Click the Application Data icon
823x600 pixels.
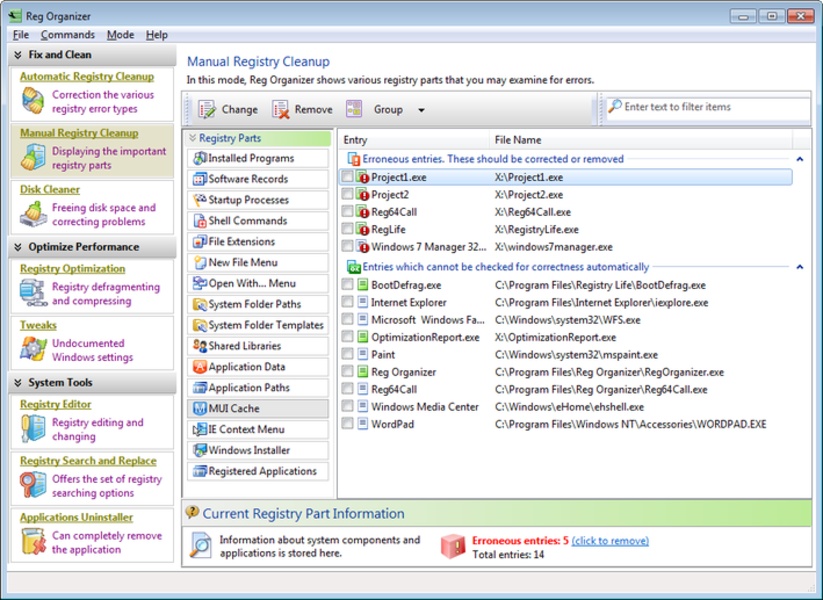tap(199, 366)
